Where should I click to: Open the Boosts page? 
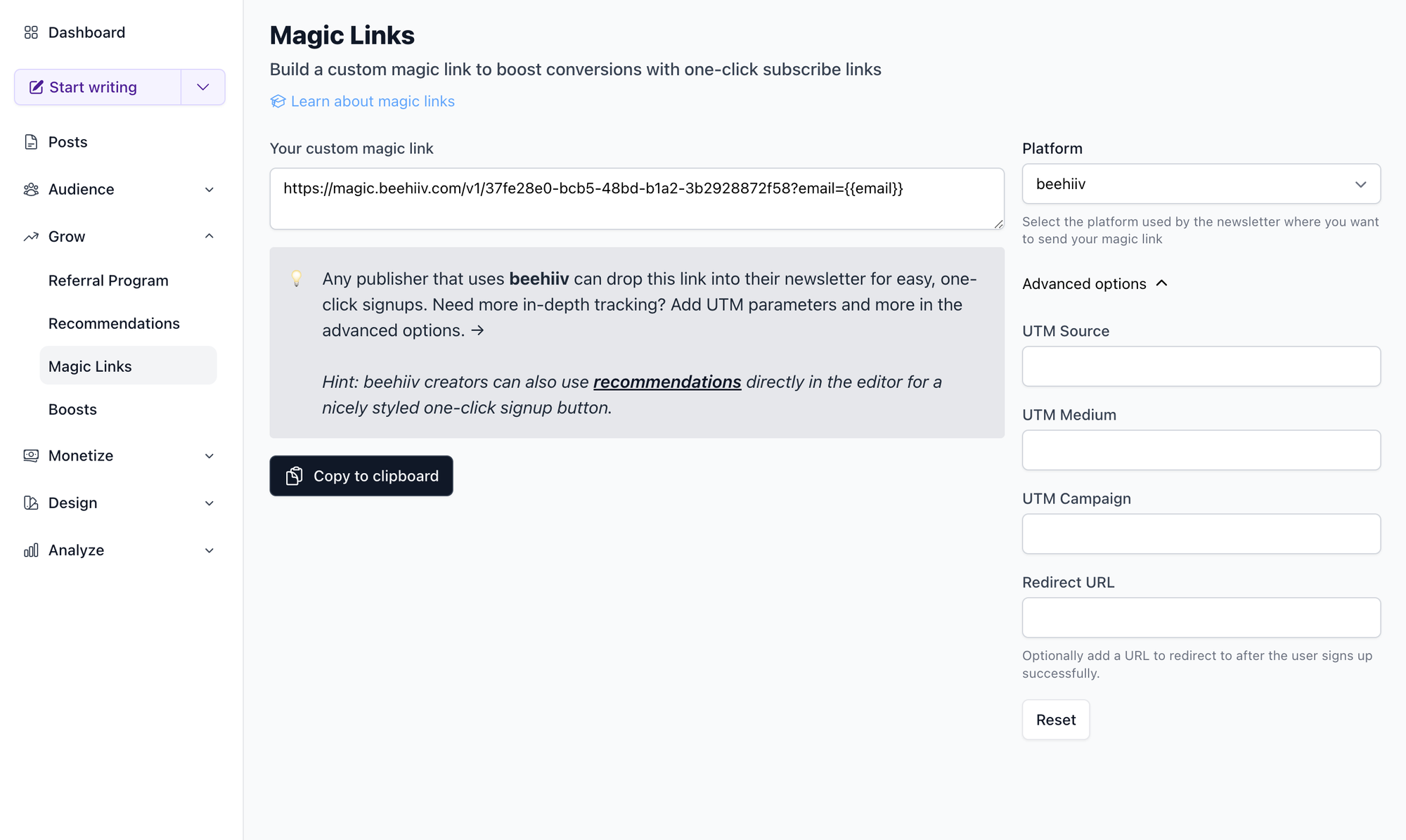tap(72, 409)
